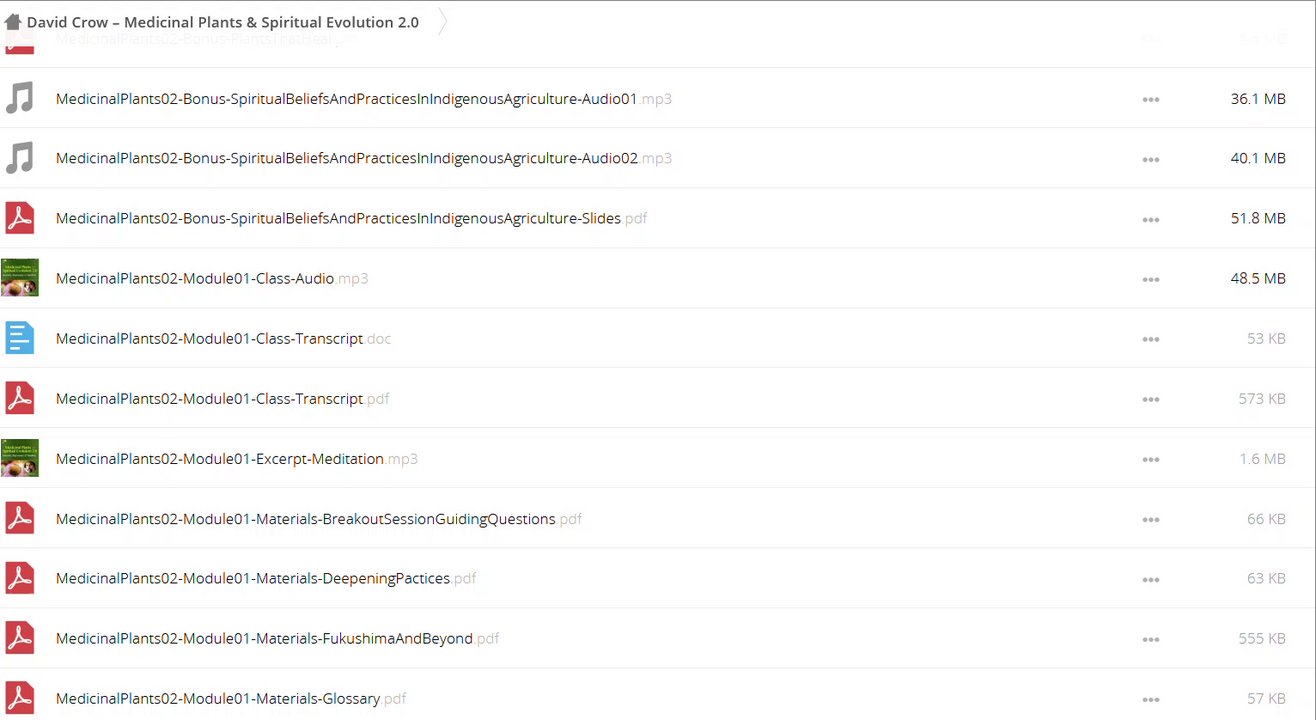The image size is (1316, 720).
Task: Click PDF icon for BreakoutSessionGuidingQuestions file
Action: (20, 518)
